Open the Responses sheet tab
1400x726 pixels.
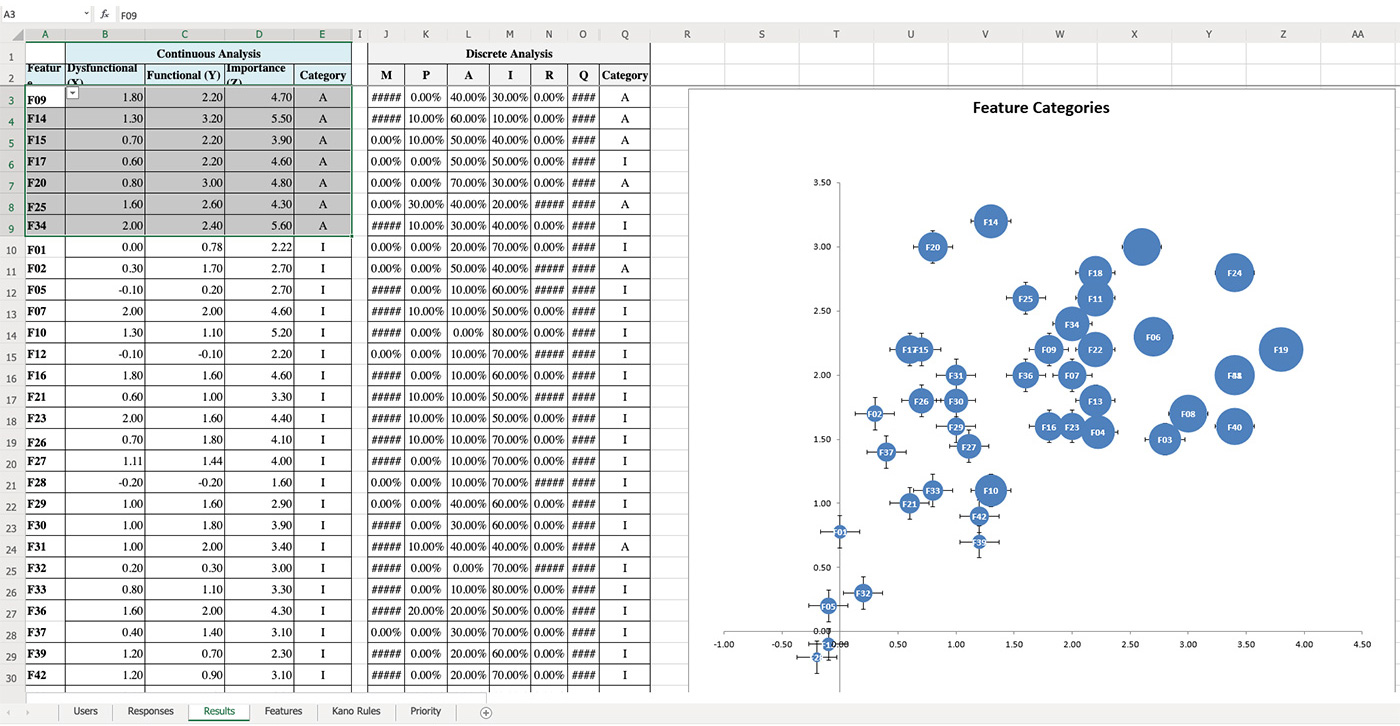pos(150,711)
